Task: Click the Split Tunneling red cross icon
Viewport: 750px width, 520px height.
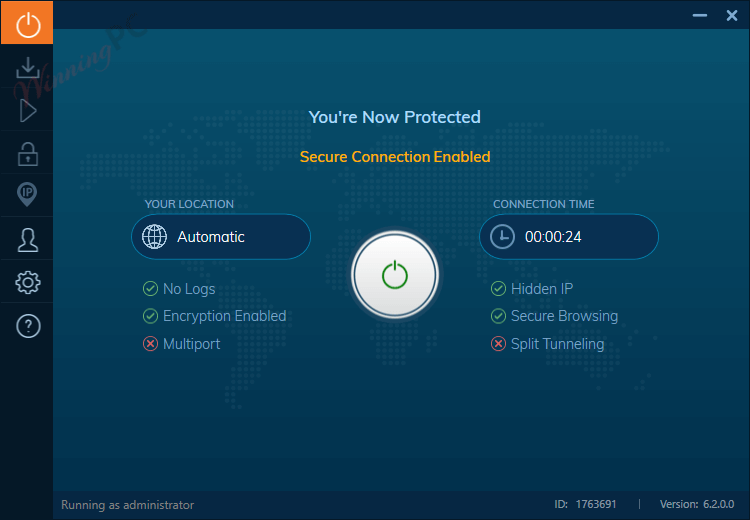Action: coord(498,343)
